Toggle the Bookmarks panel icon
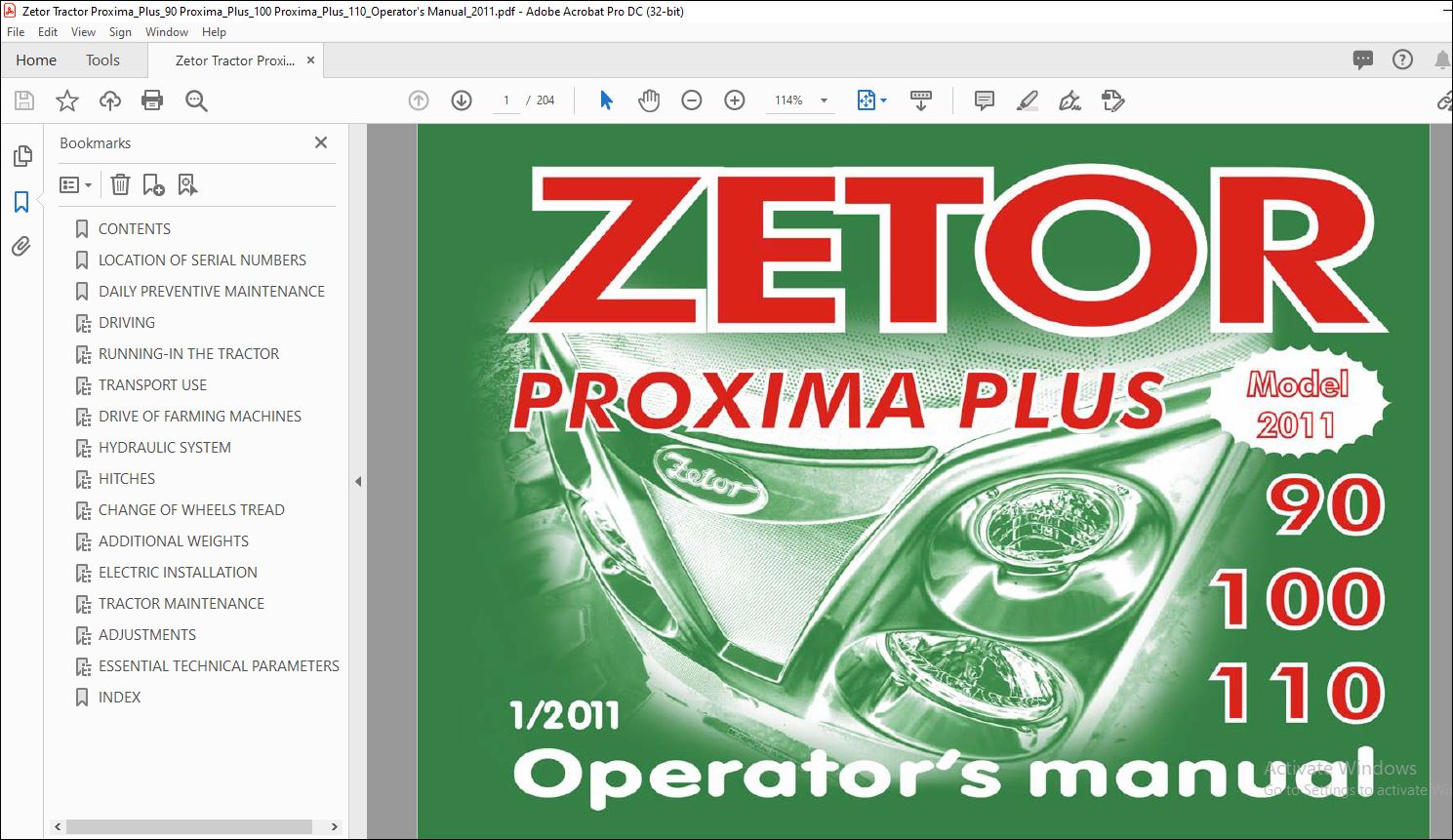The image size is (1453, 840). (21, 202)
